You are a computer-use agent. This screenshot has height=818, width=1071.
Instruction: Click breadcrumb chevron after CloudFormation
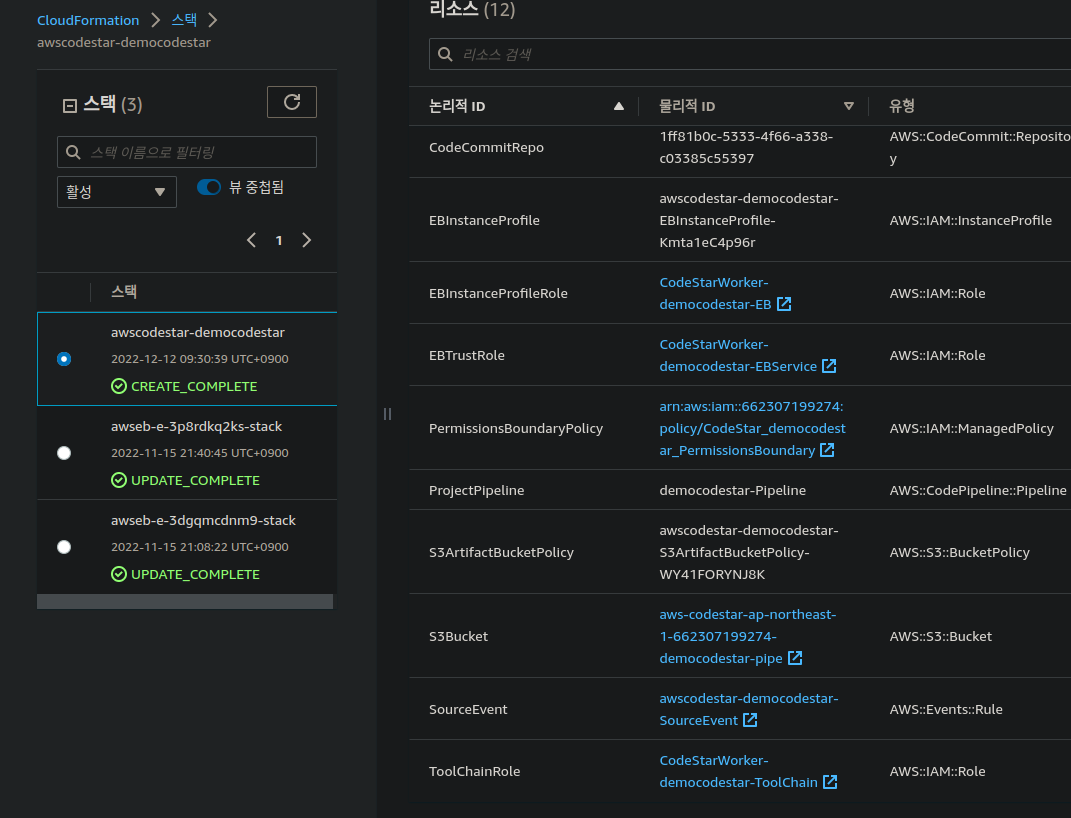click(156, 20)
